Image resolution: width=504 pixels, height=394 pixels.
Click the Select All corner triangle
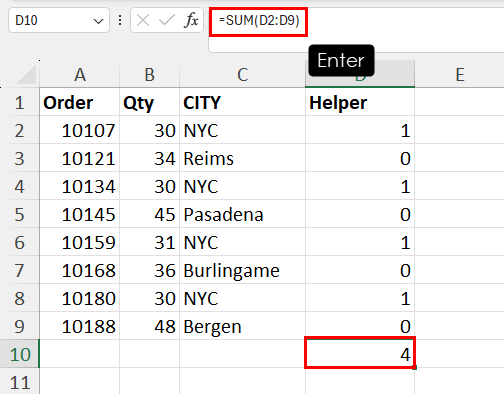coord(27,74)
